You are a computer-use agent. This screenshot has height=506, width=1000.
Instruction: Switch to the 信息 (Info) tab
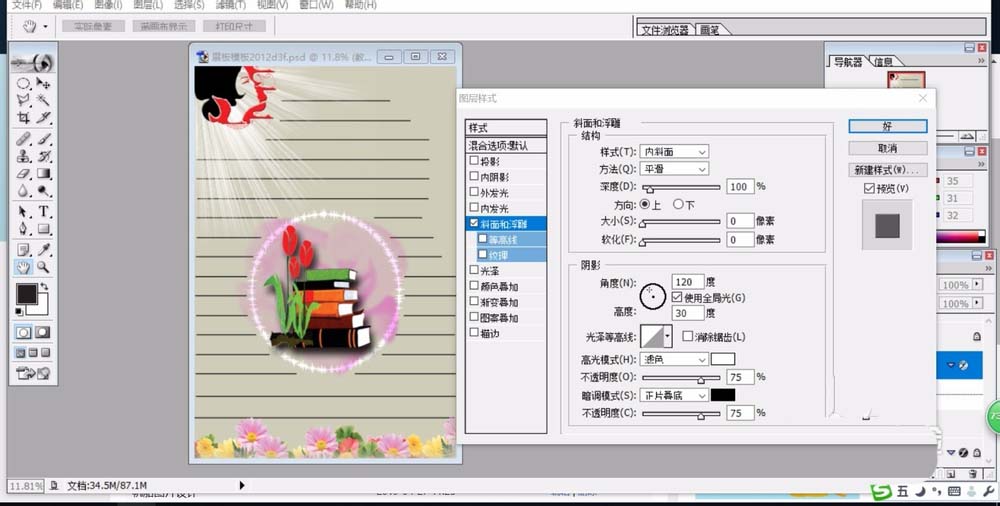point(883,62)
